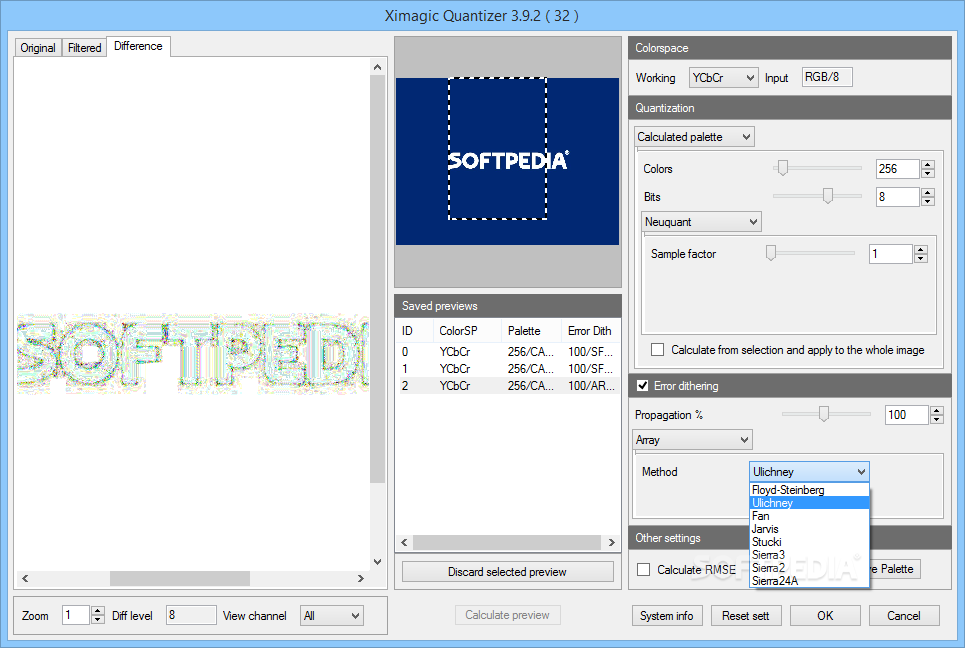The image size is (965, 648).
Task: Toggle the Error dithering checkbox
Action: tap(643, 386)
